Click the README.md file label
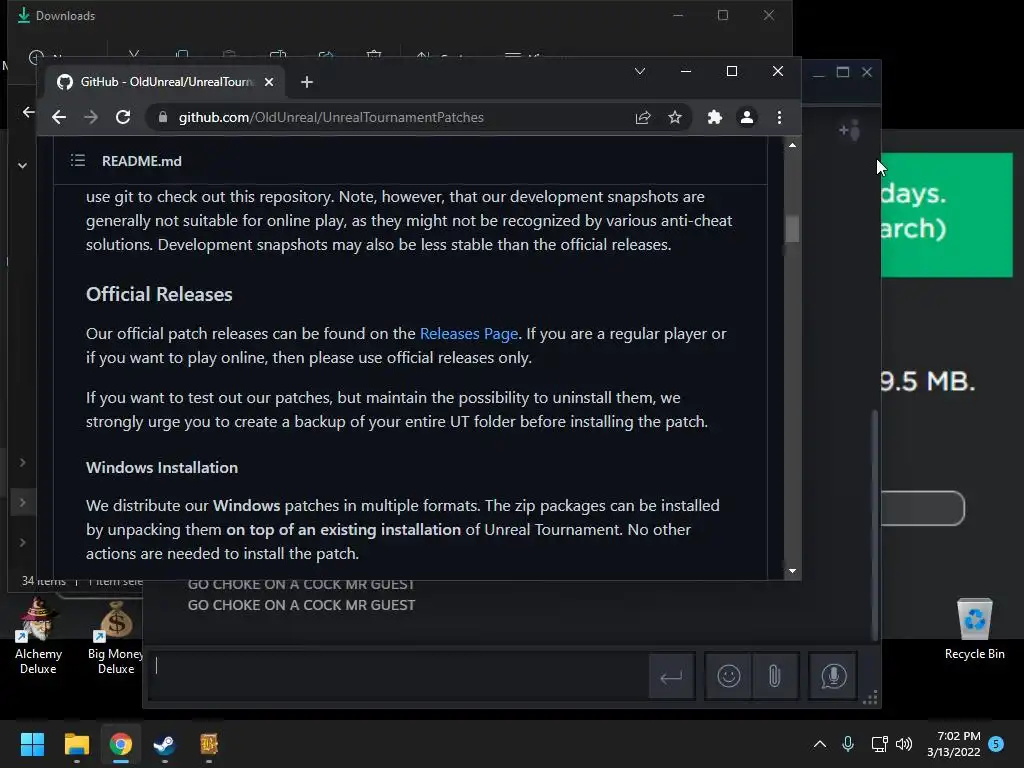Image resolution: width=1024 pixels, height=768 pixels. point(142,161)
